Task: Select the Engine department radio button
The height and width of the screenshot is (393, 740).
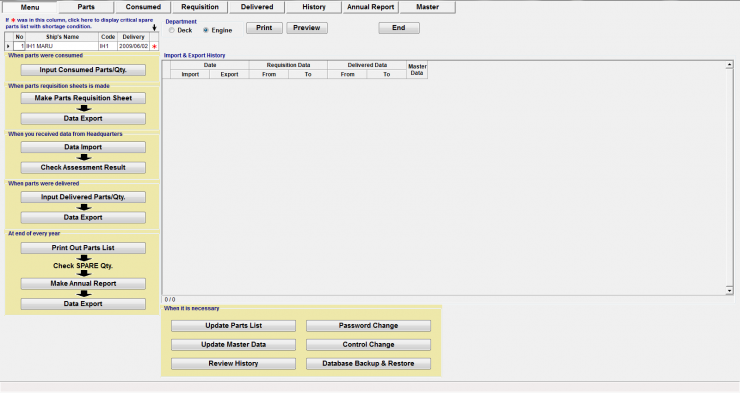Action: point(206,30)
